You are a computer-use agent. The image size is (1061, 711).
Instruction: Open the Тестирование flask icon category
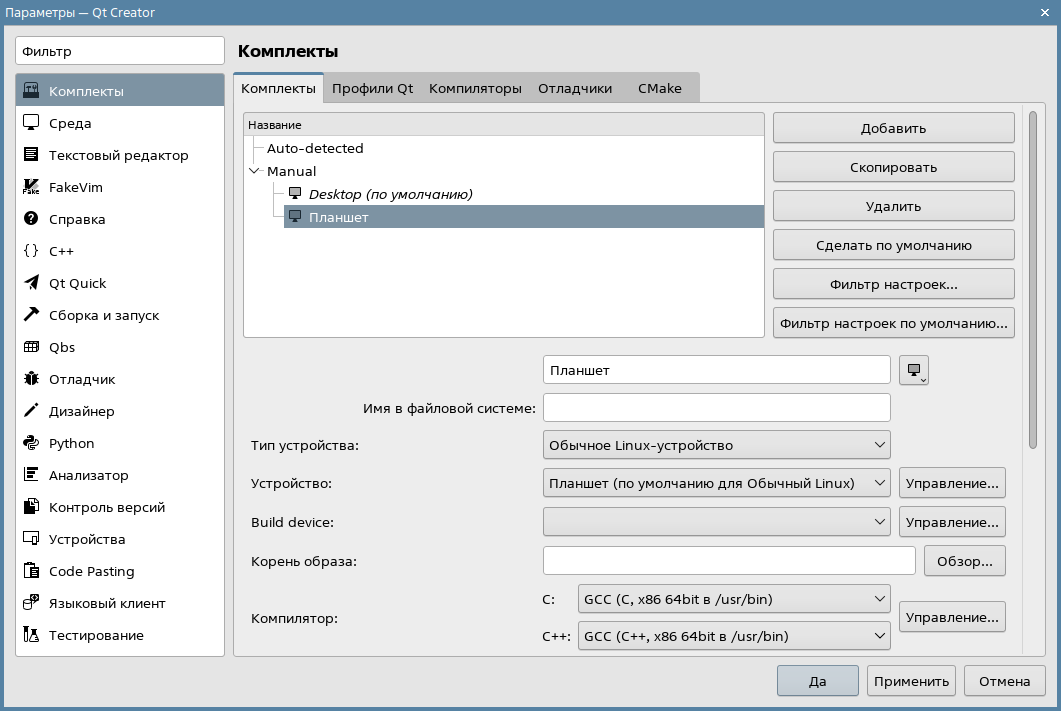[x=31, y=635]
